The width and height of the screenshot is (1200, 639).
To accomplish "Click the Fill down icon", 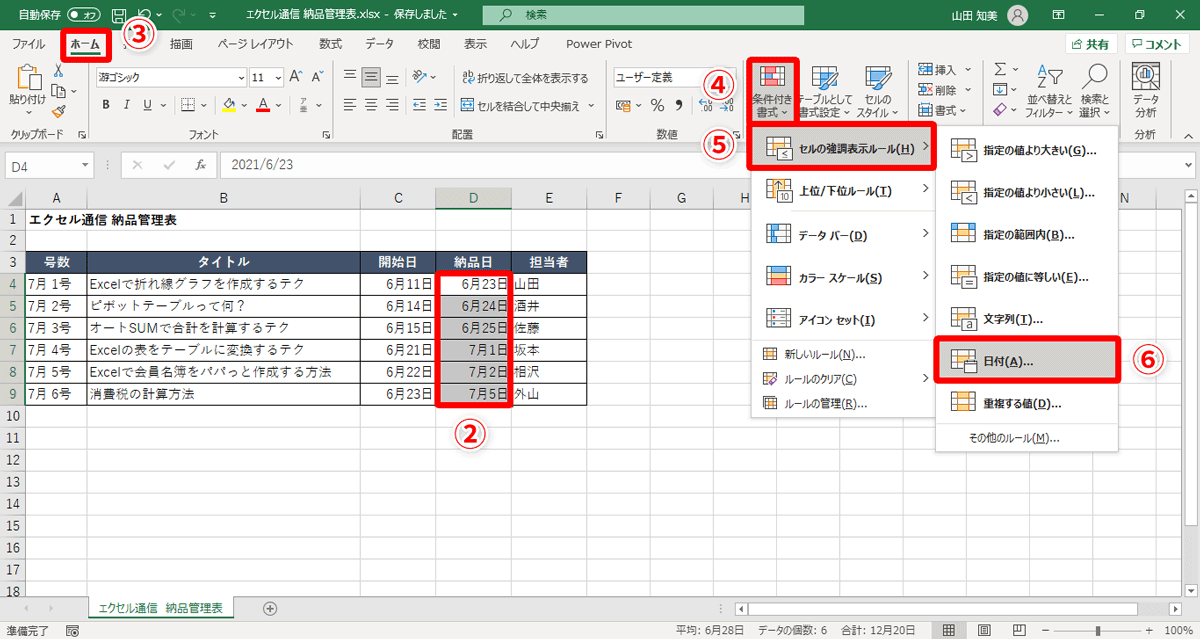I will [1001, 90].
